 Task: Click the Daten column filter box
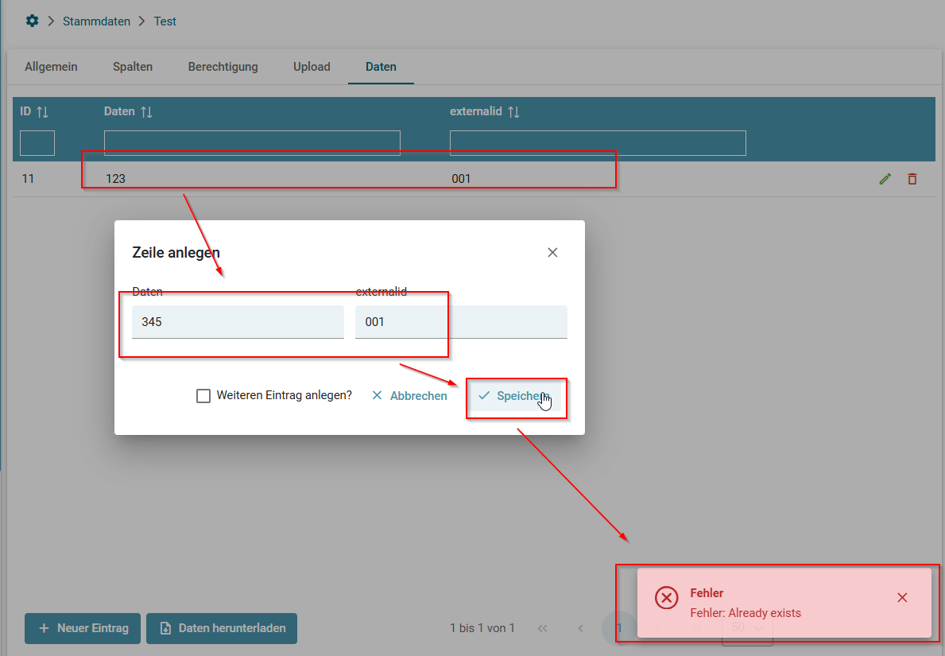pyautogui.click(x=252, y=143)
